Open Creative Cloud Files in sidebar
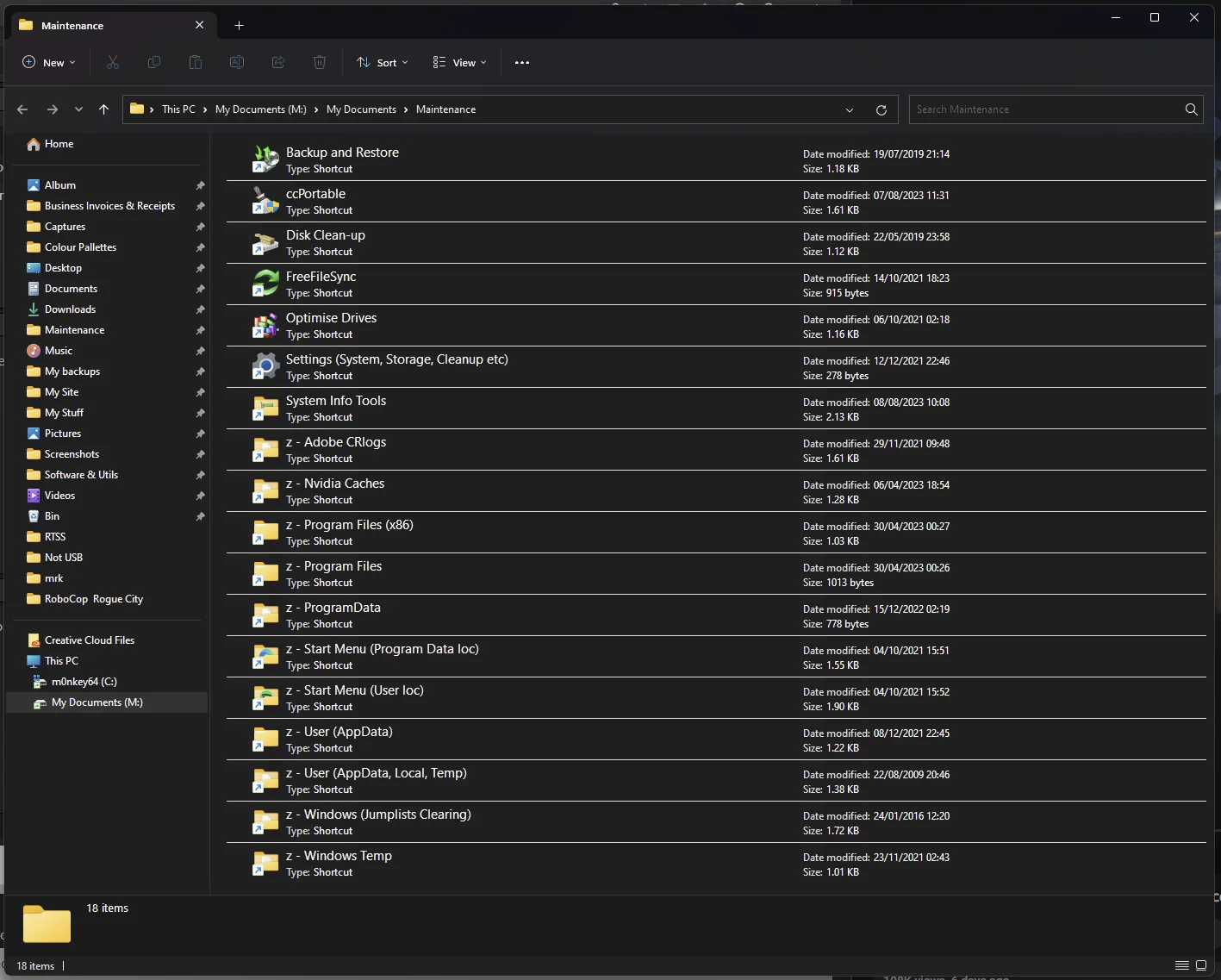Screen dimensions: 1221x980 [90, 640]
